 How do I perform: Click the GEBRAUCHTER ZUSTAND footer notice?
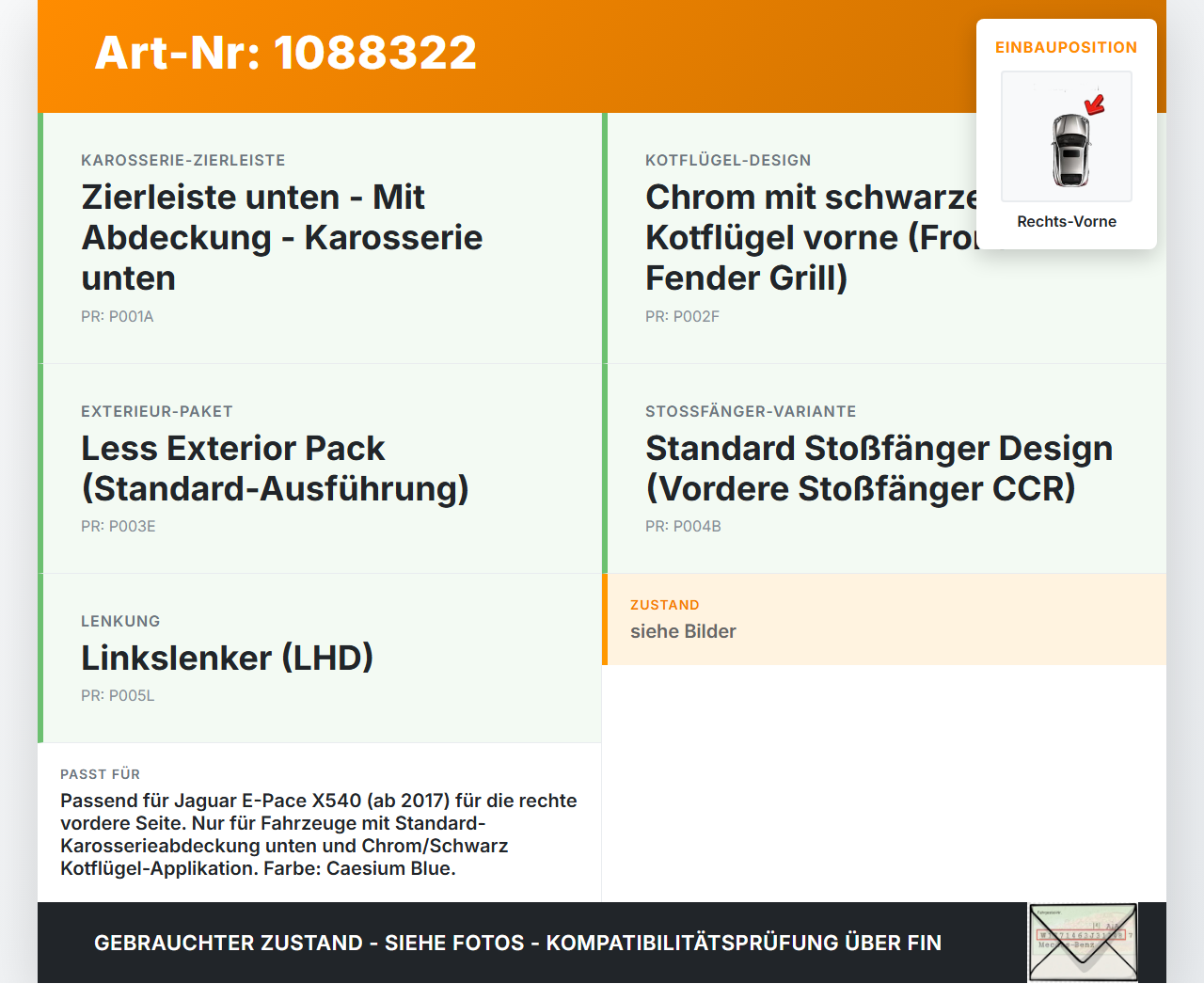tap(517, 943)
